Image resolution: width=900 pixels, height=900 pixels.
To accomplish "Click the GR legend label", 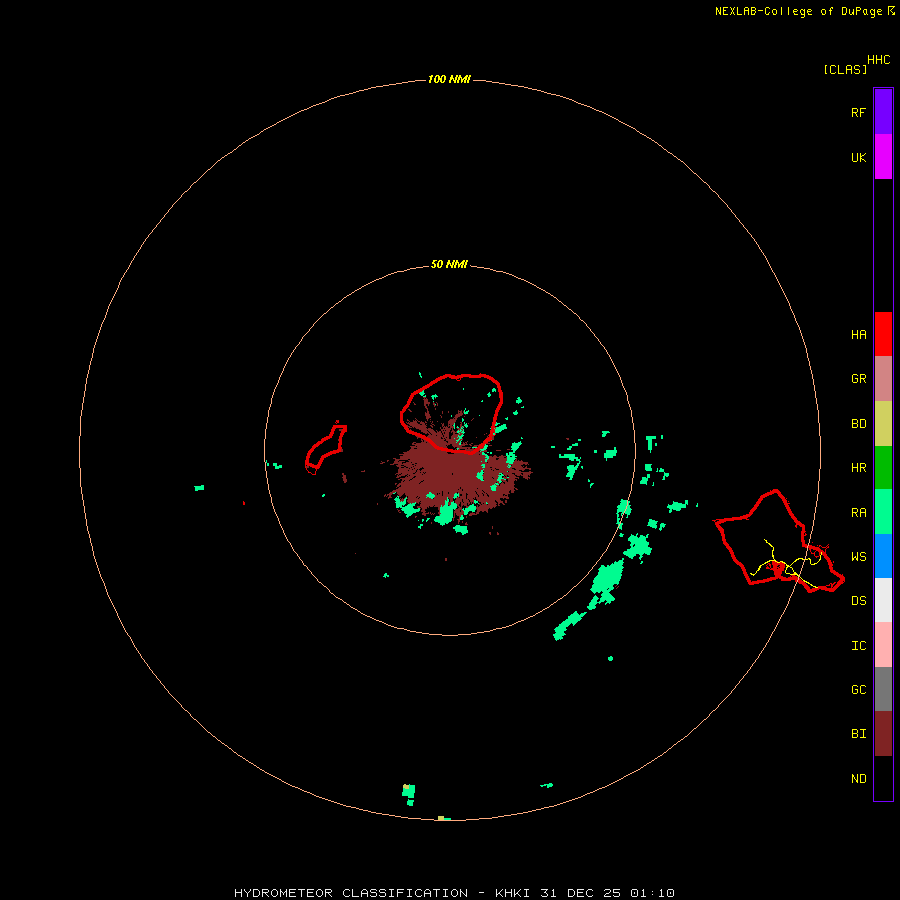I will [858, 379].
